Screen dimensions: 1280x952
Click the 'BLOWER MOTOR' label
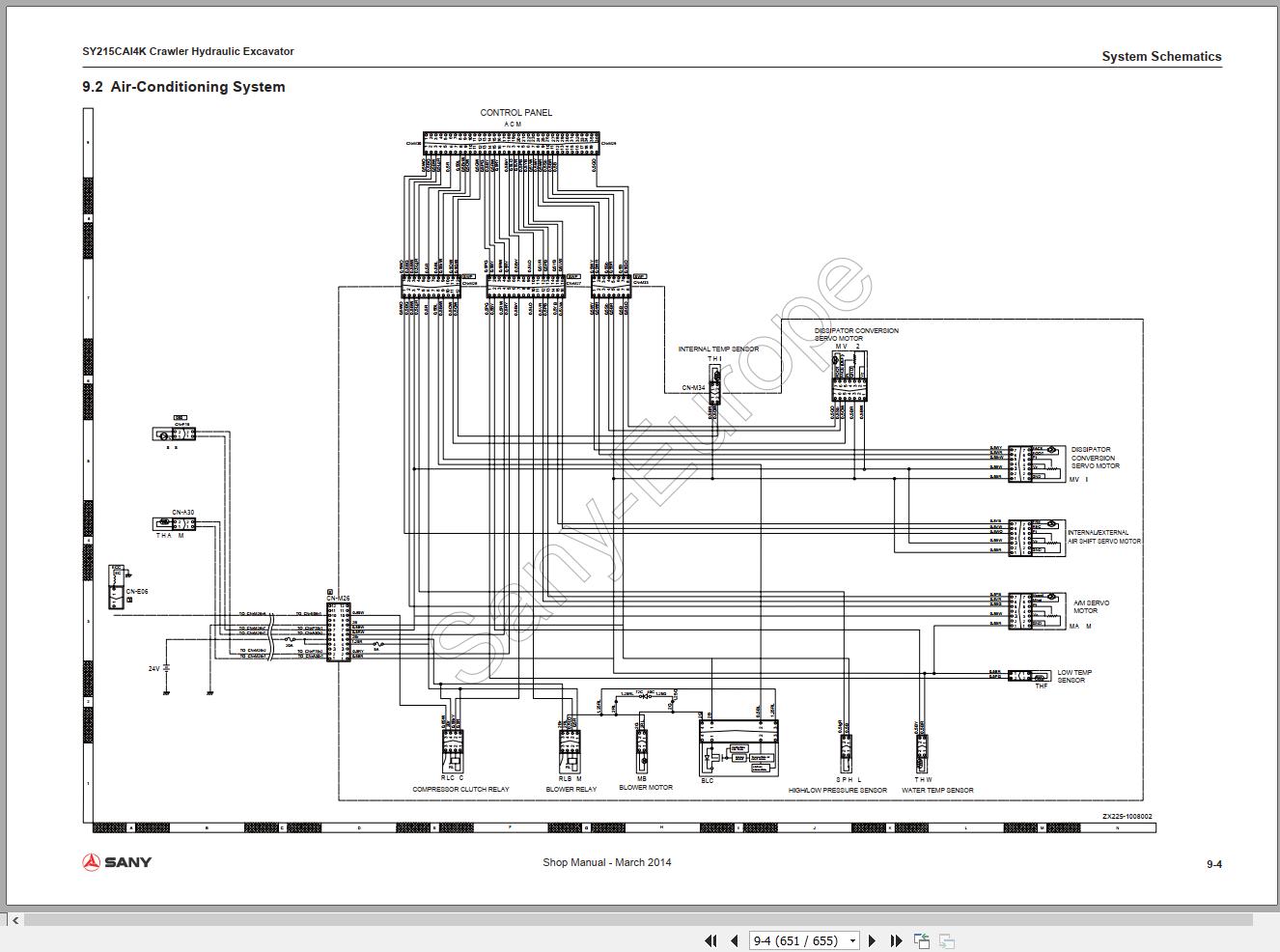(x=646, y=788)
